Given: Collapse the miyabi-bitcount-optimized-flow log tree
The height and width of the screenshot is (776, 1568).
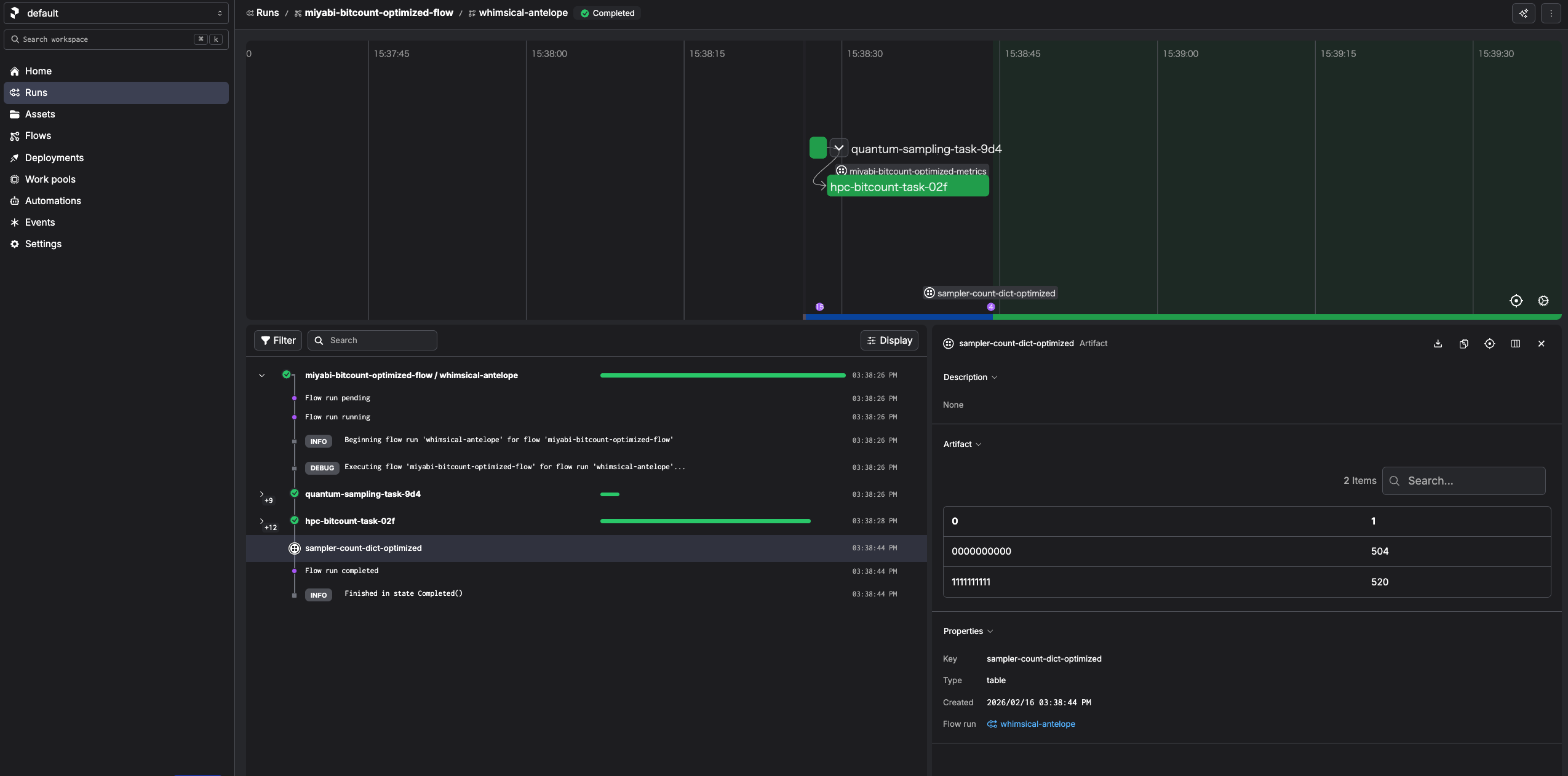Looking at the screenshot, I should 261,375.
